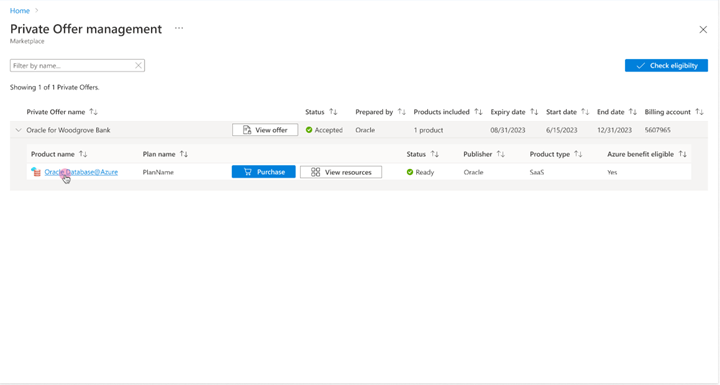Screen dimensions: 720x385
Task: Sort products by Plan name arrows
Action: click(x=184, y=154)
